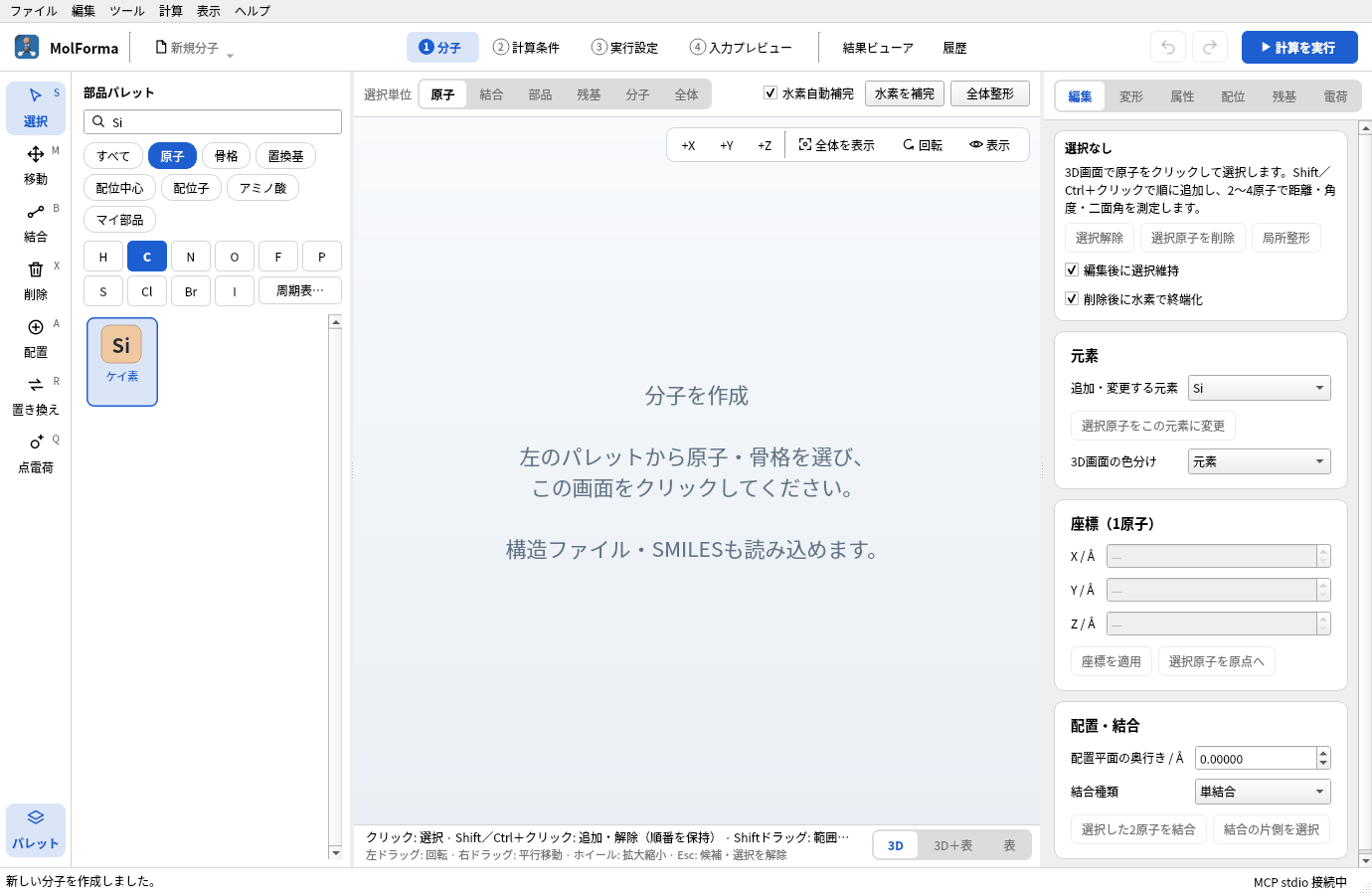1372x895 pixels.
Task: Pick the 結合 (bond) tool
Action: point(36,223)
